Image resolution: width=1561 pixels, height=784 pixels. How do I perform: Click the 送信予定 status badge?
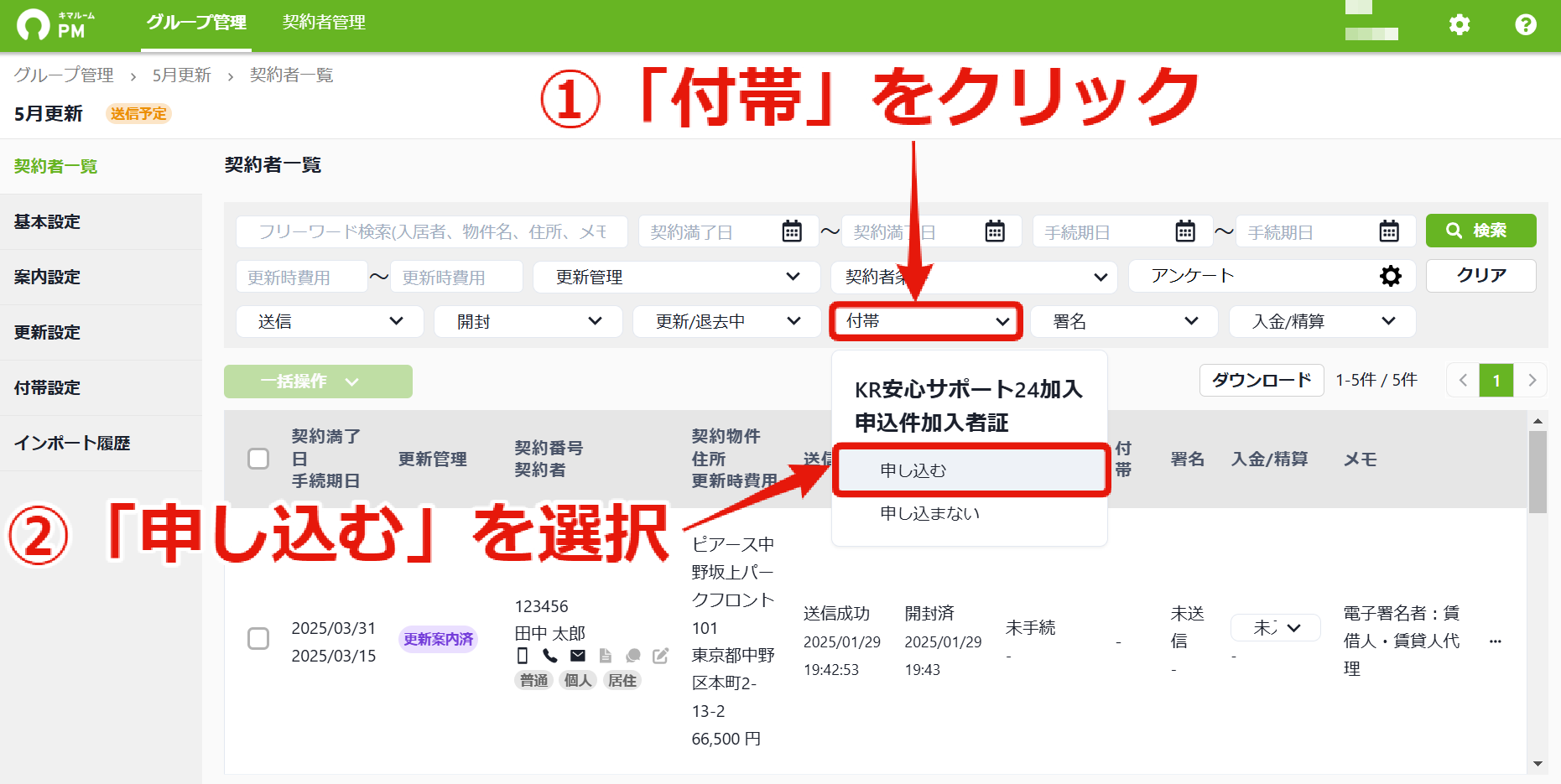click(138, 114)
